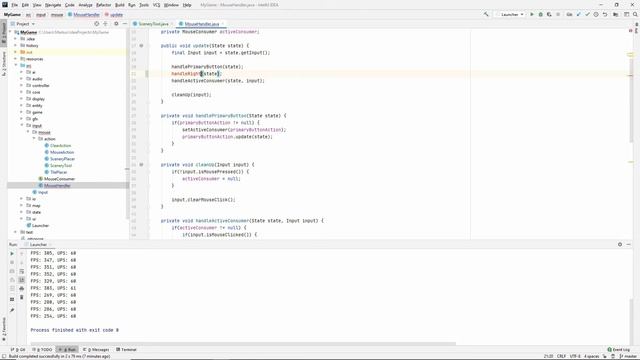Open the Messages tool window tab
640x360 pixels.
point(96,349)
